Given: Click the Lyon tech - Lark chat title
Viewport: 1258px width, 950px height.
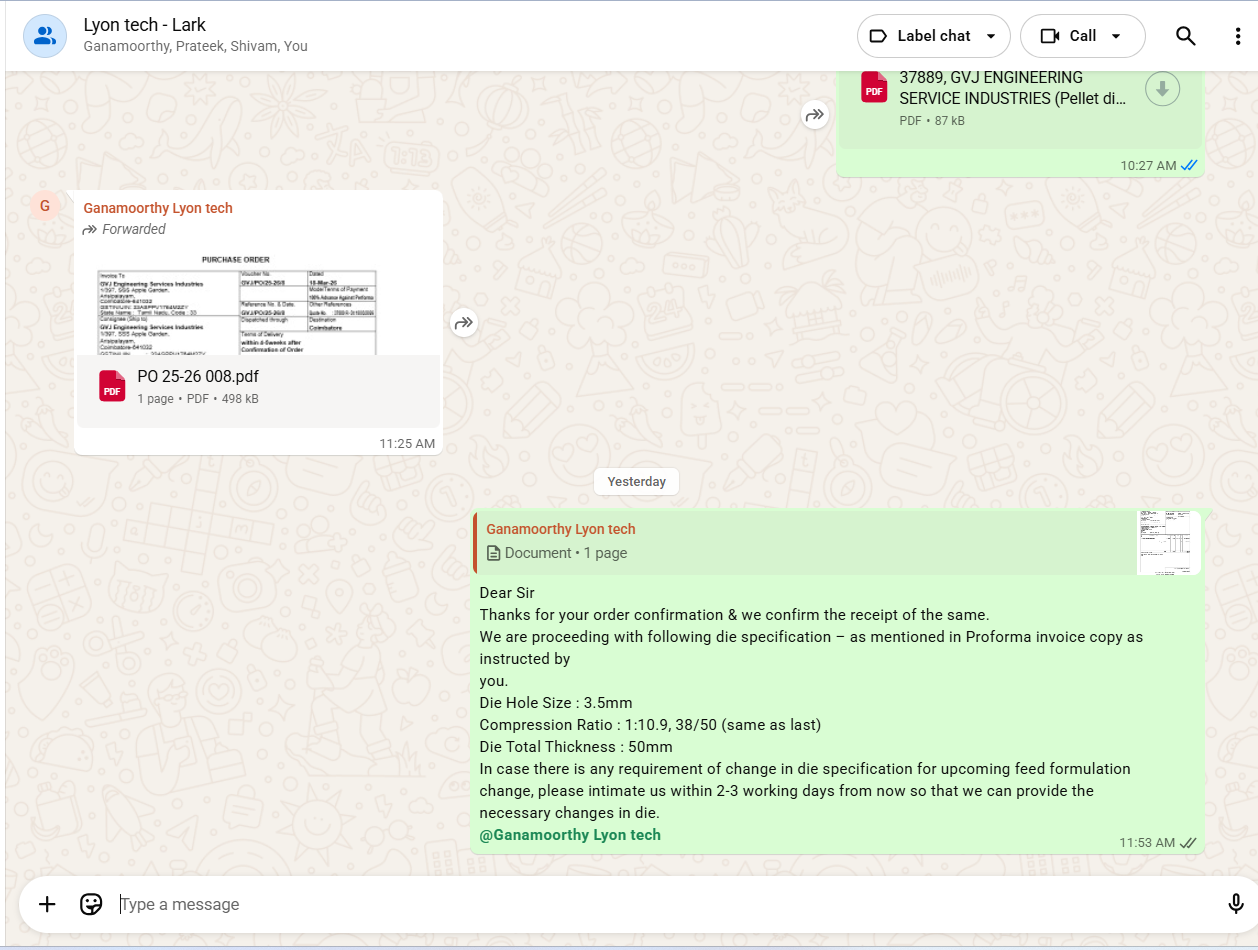Looking at the screenshot, I should pyautogui.click(x=145, y=25).
